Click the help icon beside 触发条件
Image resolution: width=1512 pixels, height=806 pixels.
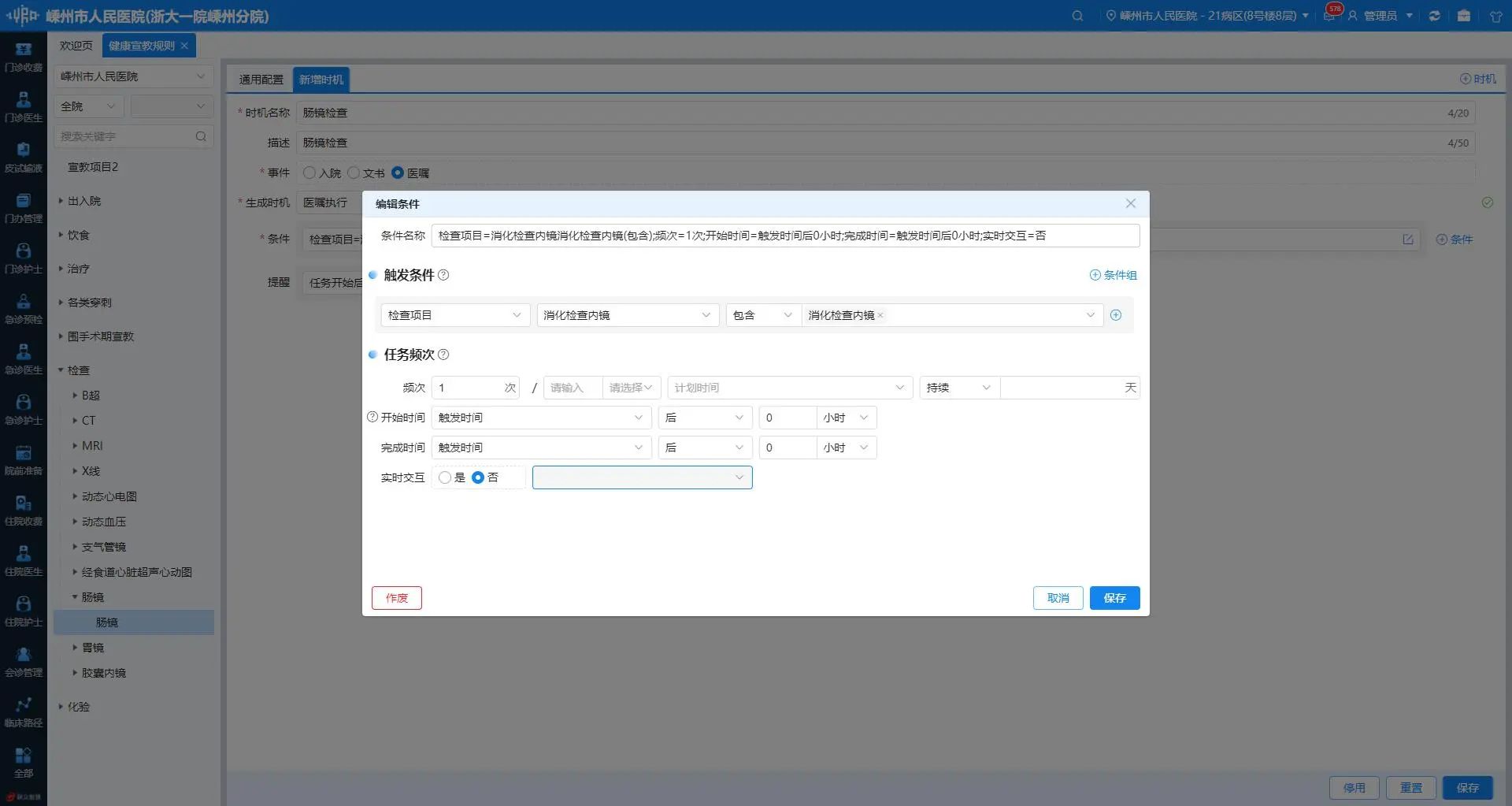click(x=443, y=275)
